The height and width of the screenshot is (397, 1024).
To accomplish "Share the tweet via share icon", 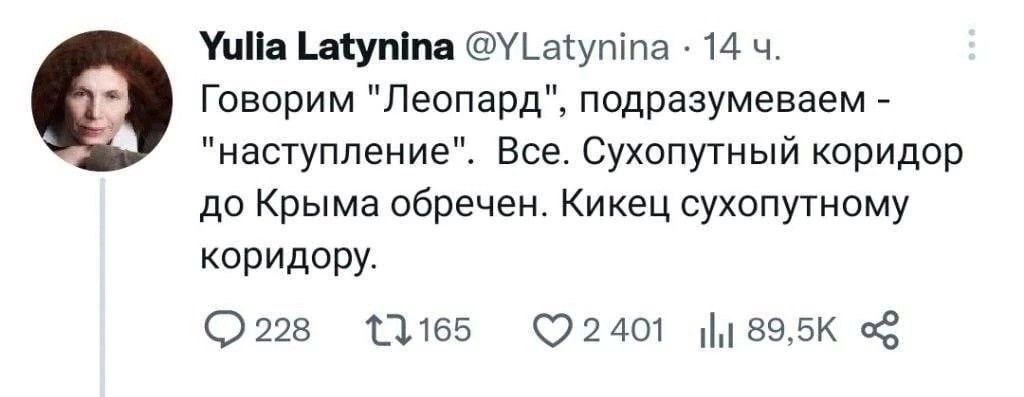I will tap(882, 330).
